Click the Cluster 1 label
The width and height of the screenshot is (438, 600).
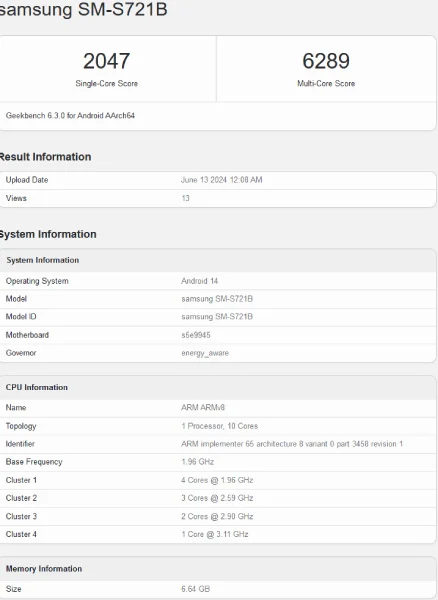coord(21,480)
